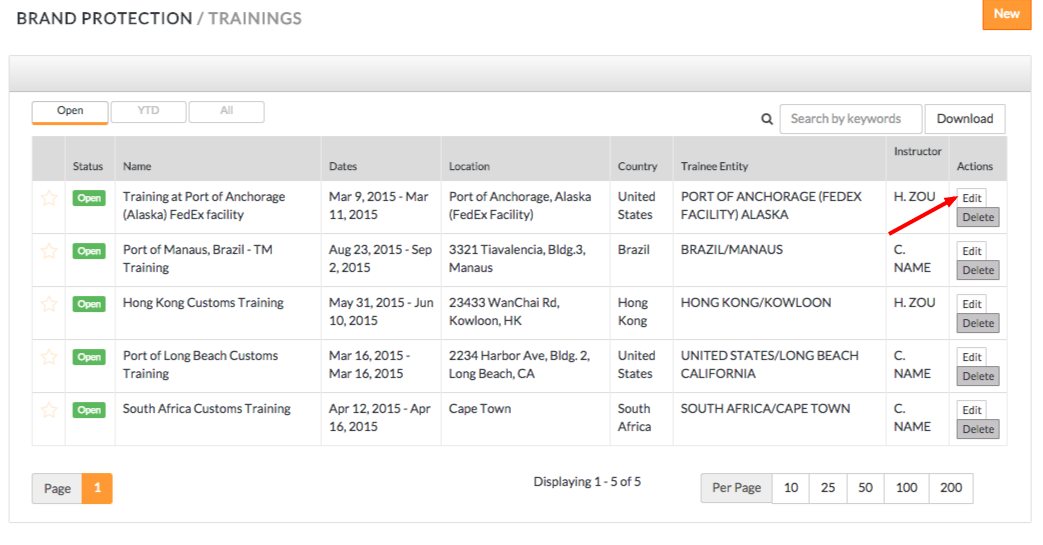Star the Port of Anchorage training row
1043x545 pixels.
pos(49,198)
